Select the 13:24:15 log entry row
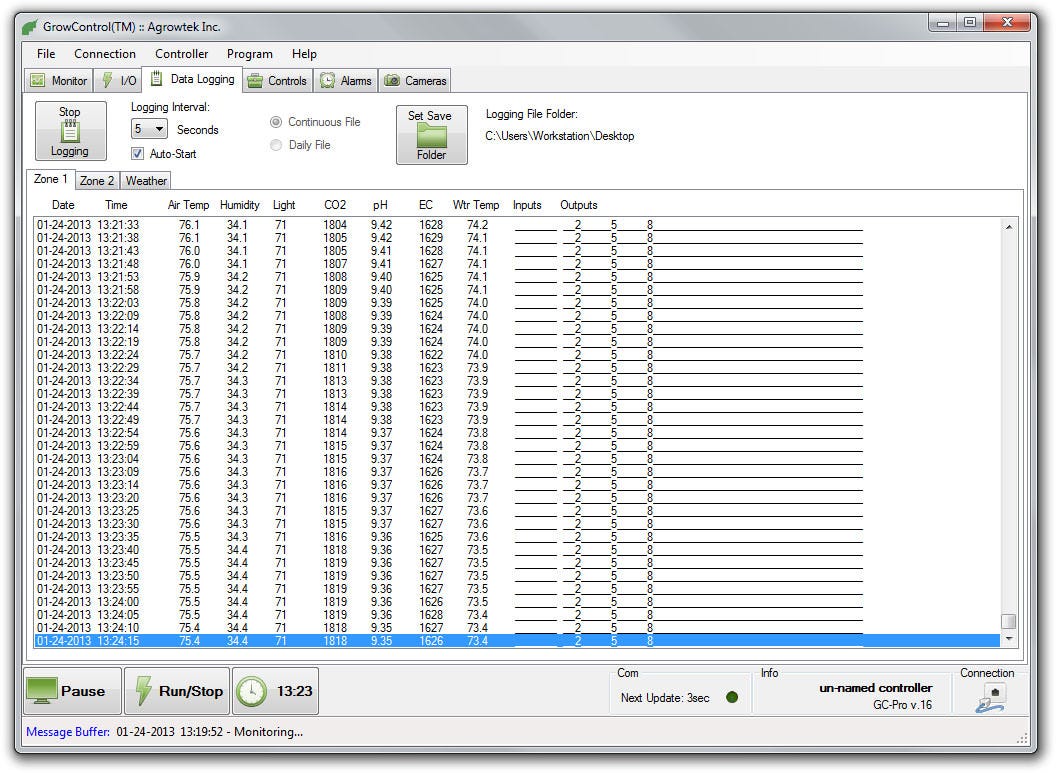The image size is (1056, 773). [400, 641]
